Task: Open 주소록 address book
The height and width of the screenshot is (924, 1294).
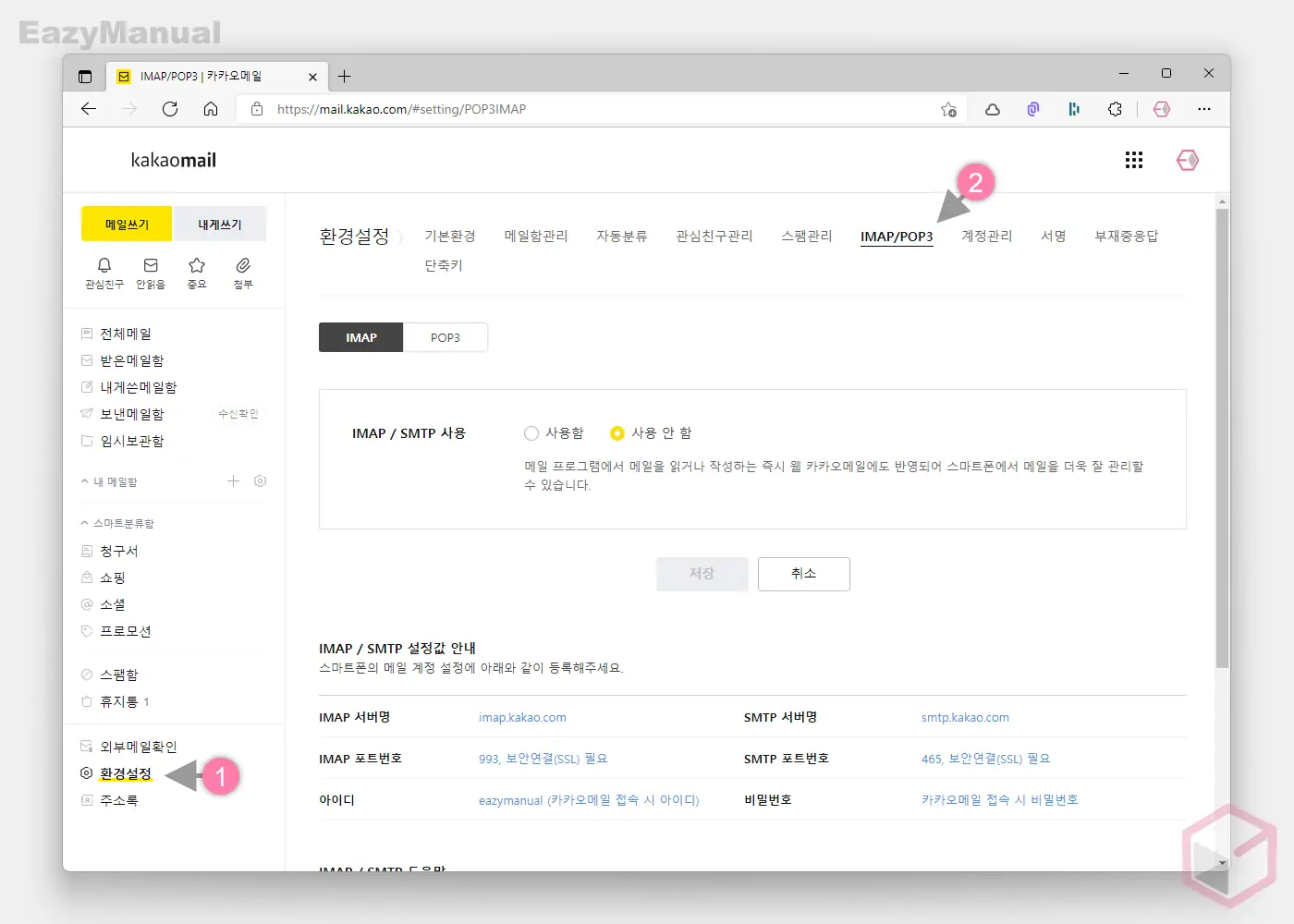Action: click(x=119, y=800)
